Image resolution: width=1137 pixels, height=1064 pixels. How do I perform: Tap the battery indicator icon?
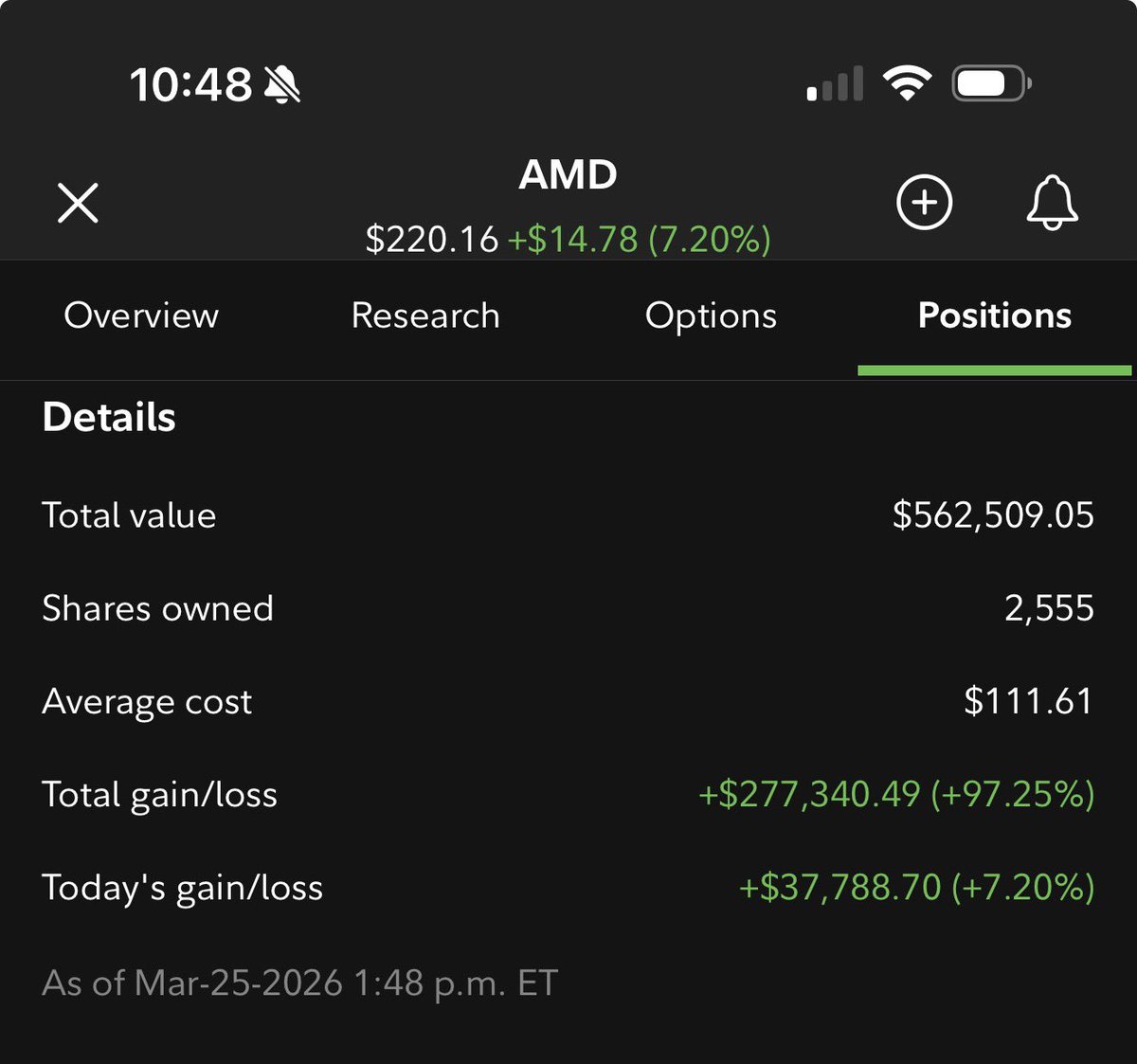click(991, 83)
